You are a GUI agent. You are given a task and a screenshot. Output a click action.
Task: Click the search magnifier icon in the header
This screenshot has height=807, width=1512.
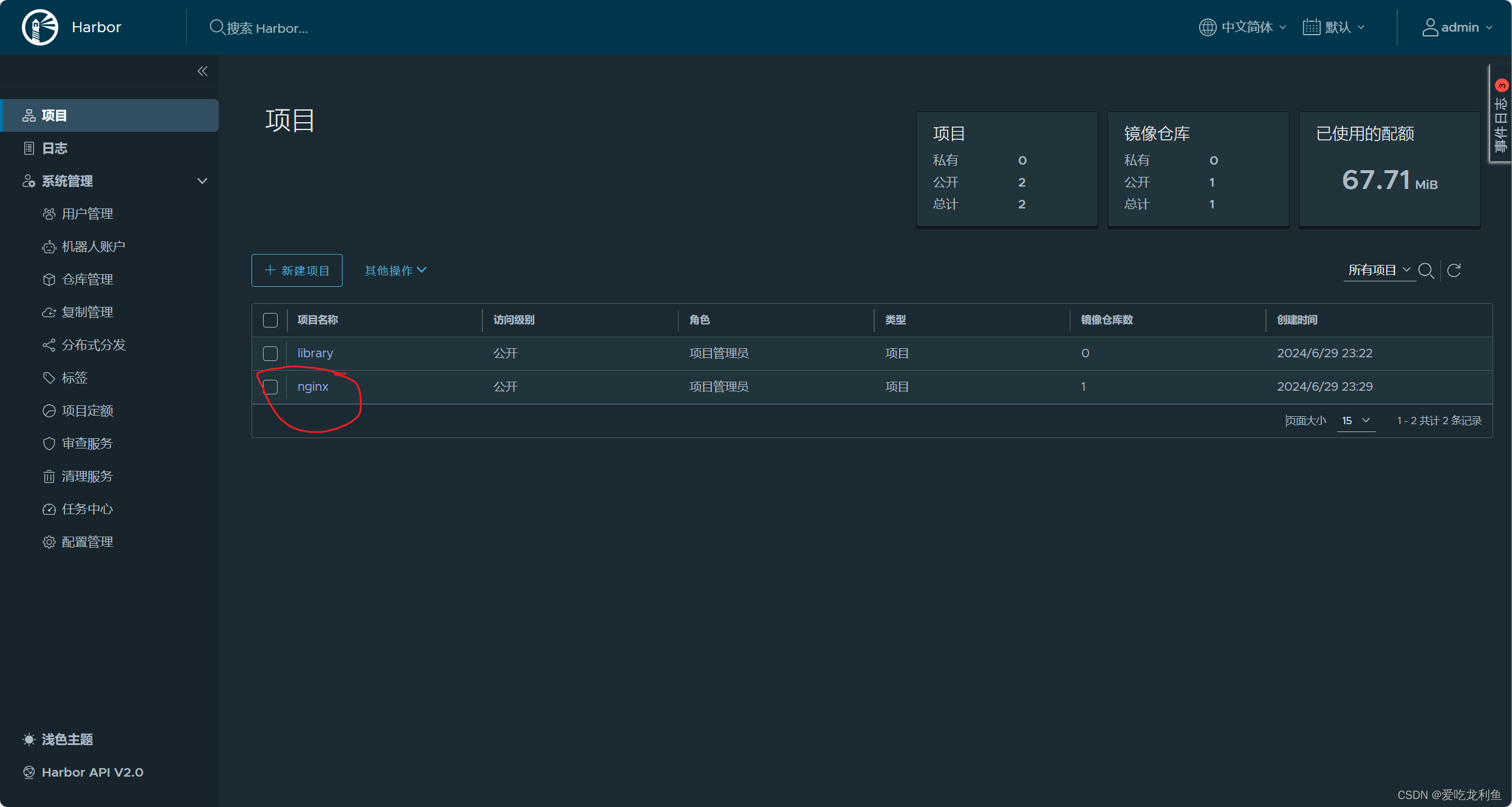pyautogui.click(x=216, y=27)
